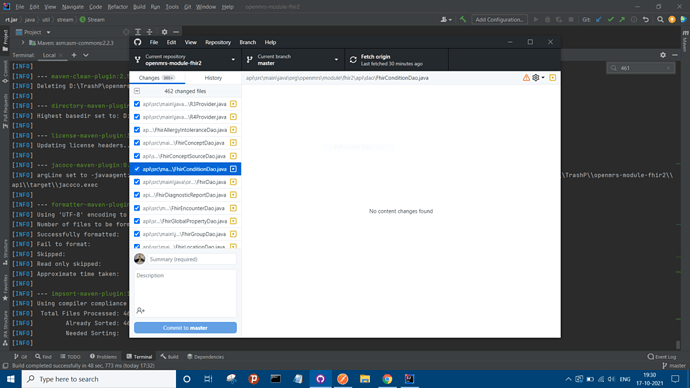Open Event Log in status bar
690x388 pixels.
point(661,357)
